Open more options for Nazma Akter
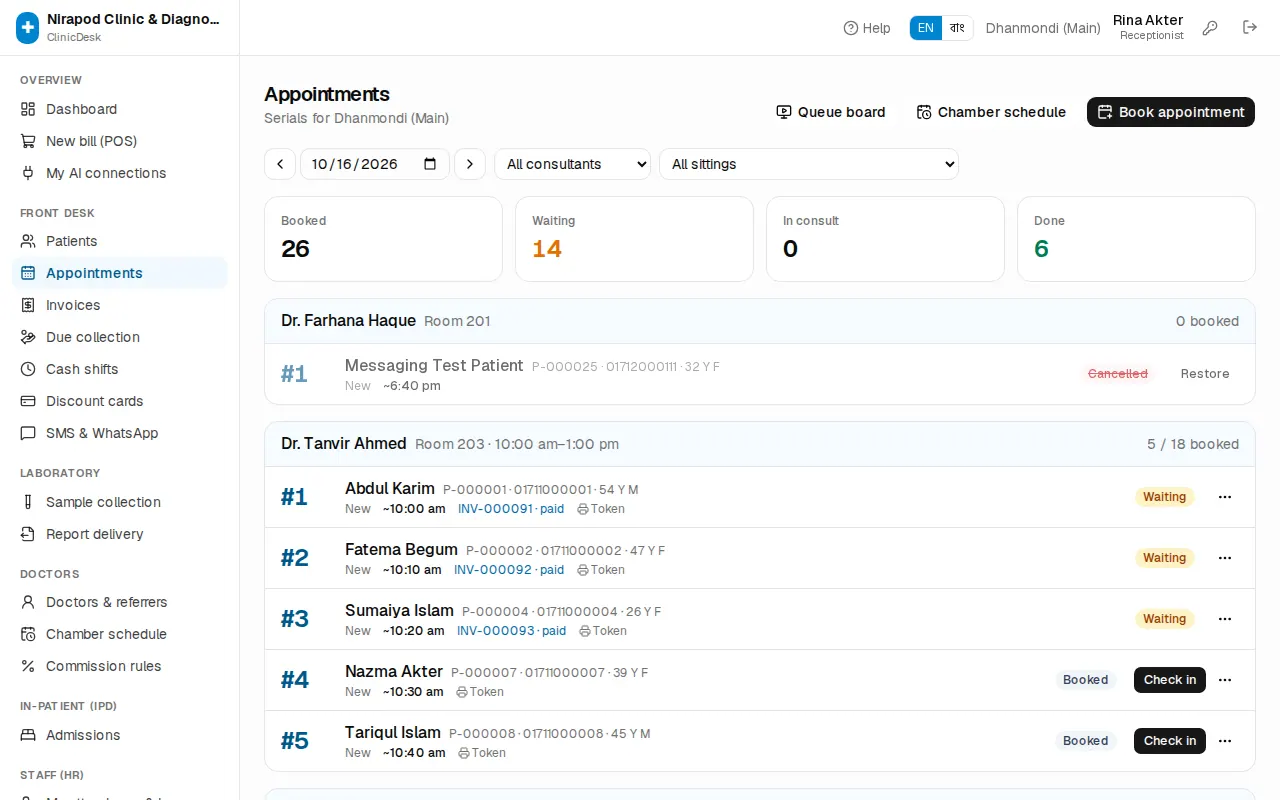Image resolution: width=1280 pixels, height=800 pixels. point(1225,680)
